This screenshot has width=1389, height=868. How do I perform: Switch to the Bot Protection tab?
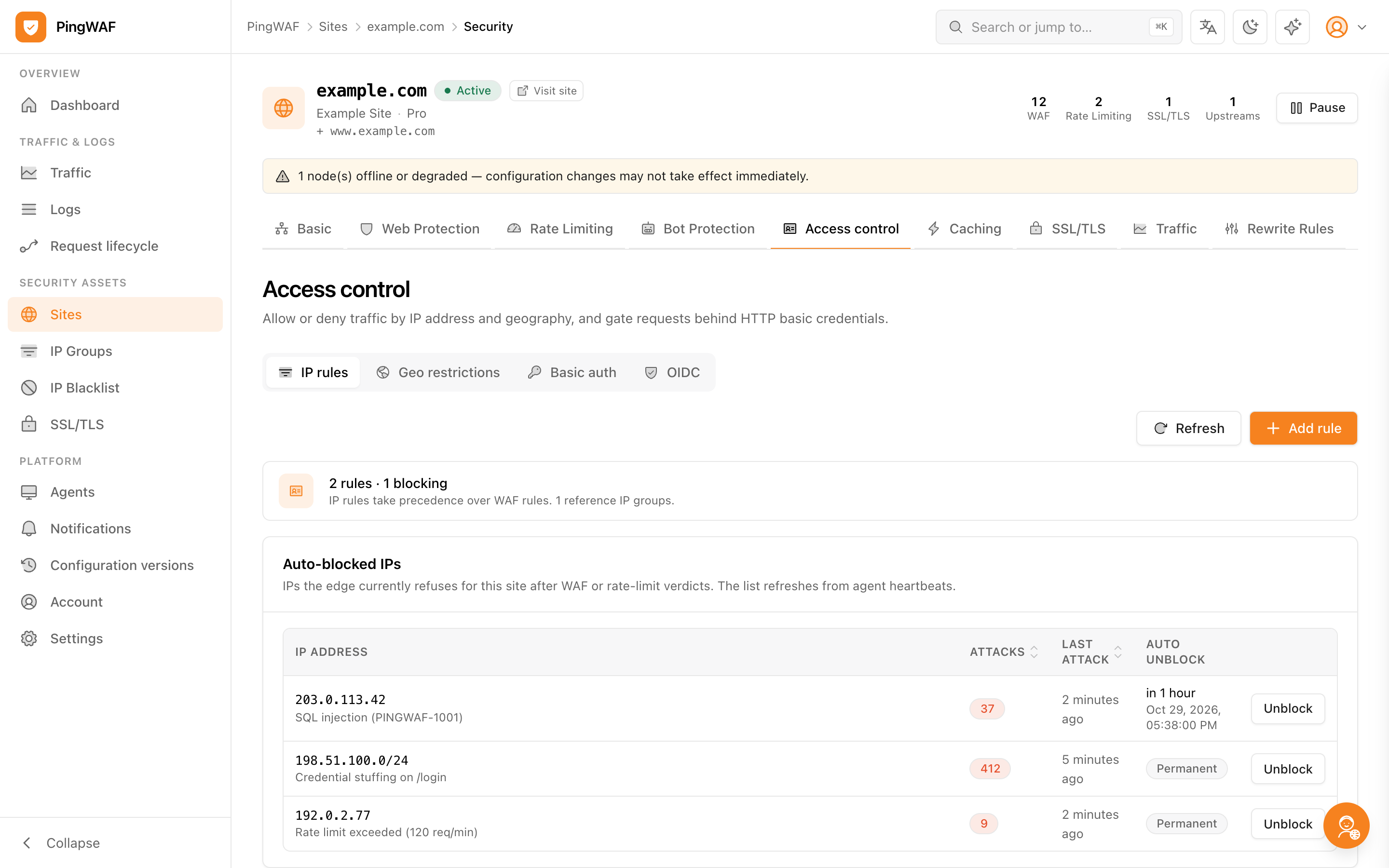pos(698,229)
